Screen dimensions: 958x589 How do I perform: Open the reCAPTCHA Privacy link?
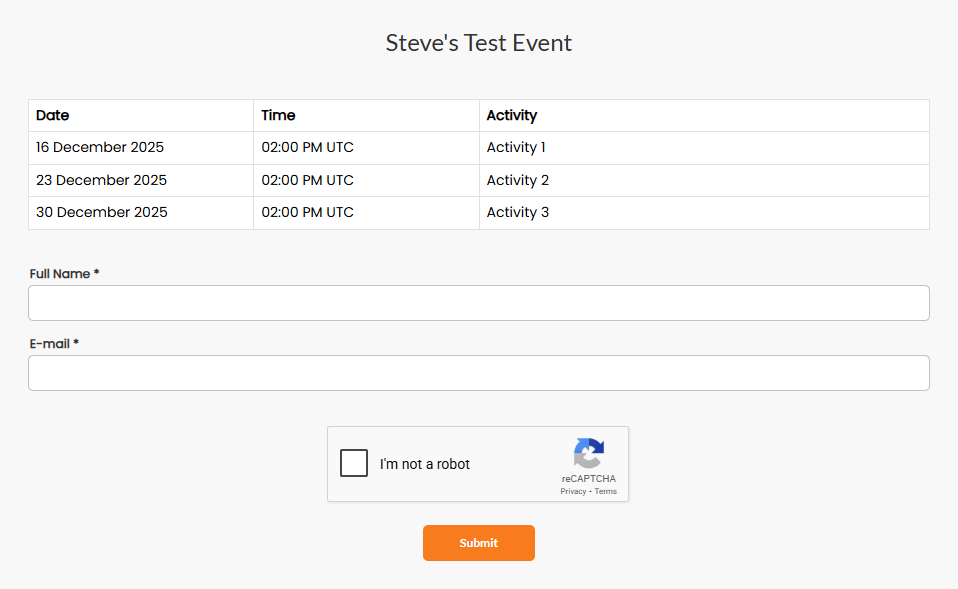(573, 491)
